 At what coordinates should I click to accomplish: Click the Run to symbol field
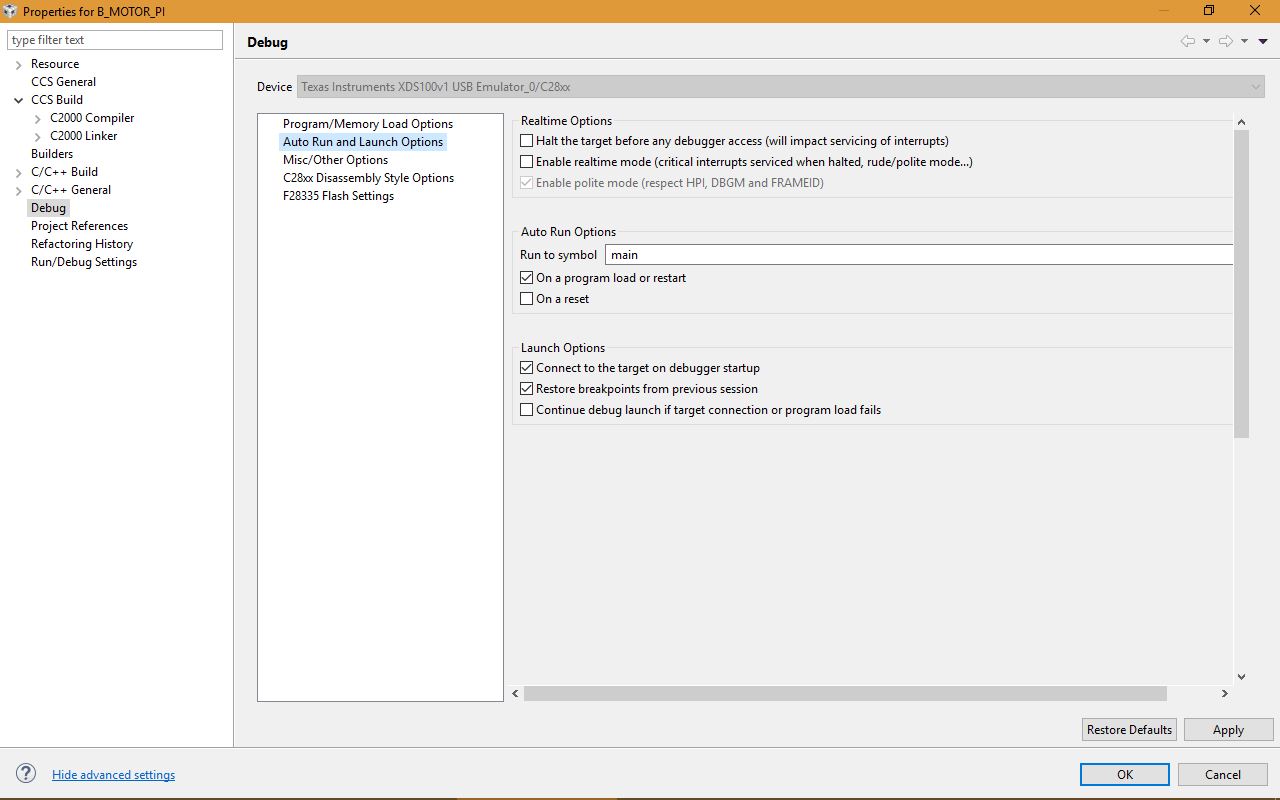click(920, 255)
